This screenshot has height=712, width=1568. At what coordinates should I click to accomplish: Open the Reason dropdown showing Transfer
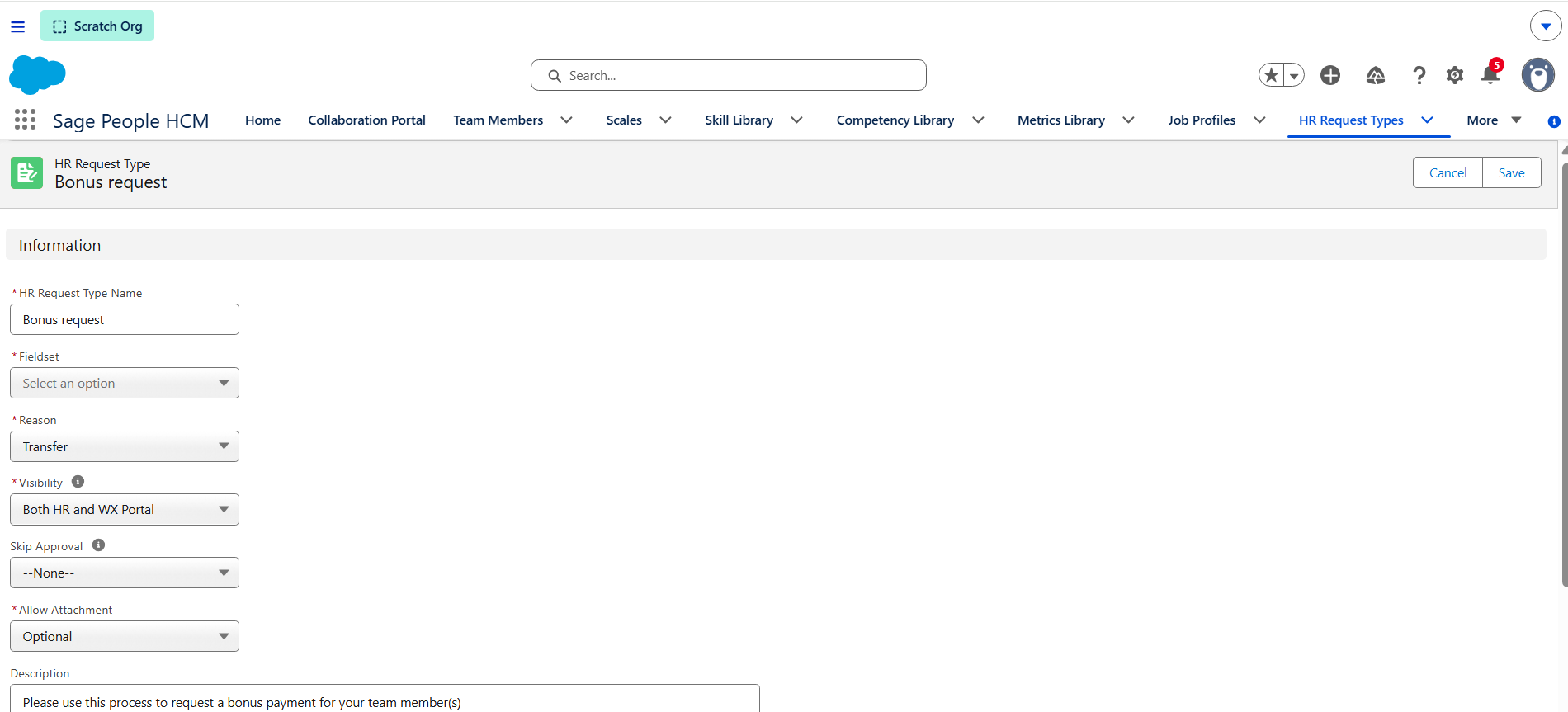[125, 446]
